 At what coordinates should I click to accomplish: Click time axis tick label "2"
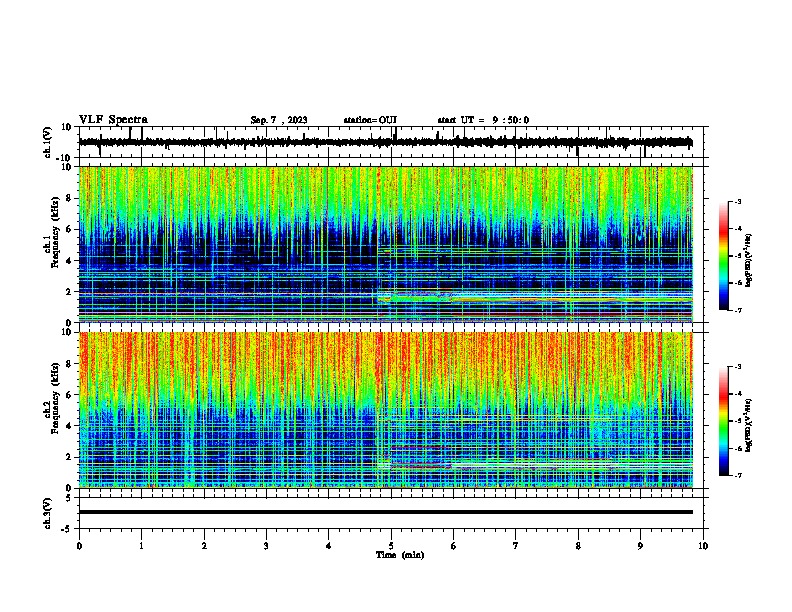pos(204,546)
